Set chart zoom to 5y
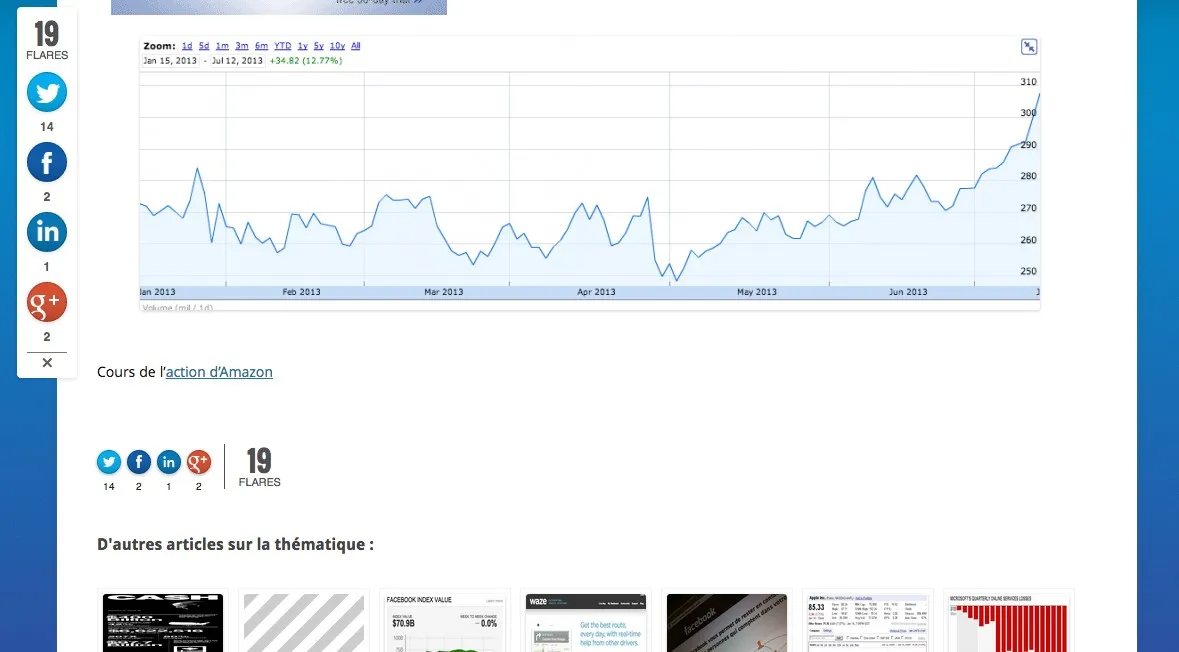The width and height of the screenshot is (1179, 652). (x=319, y=46)
